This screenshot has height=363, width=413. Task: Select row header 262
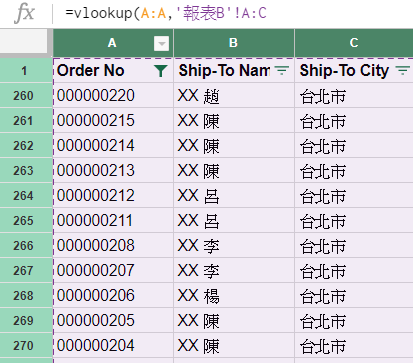pyautogui.click(x=26, y=145)
